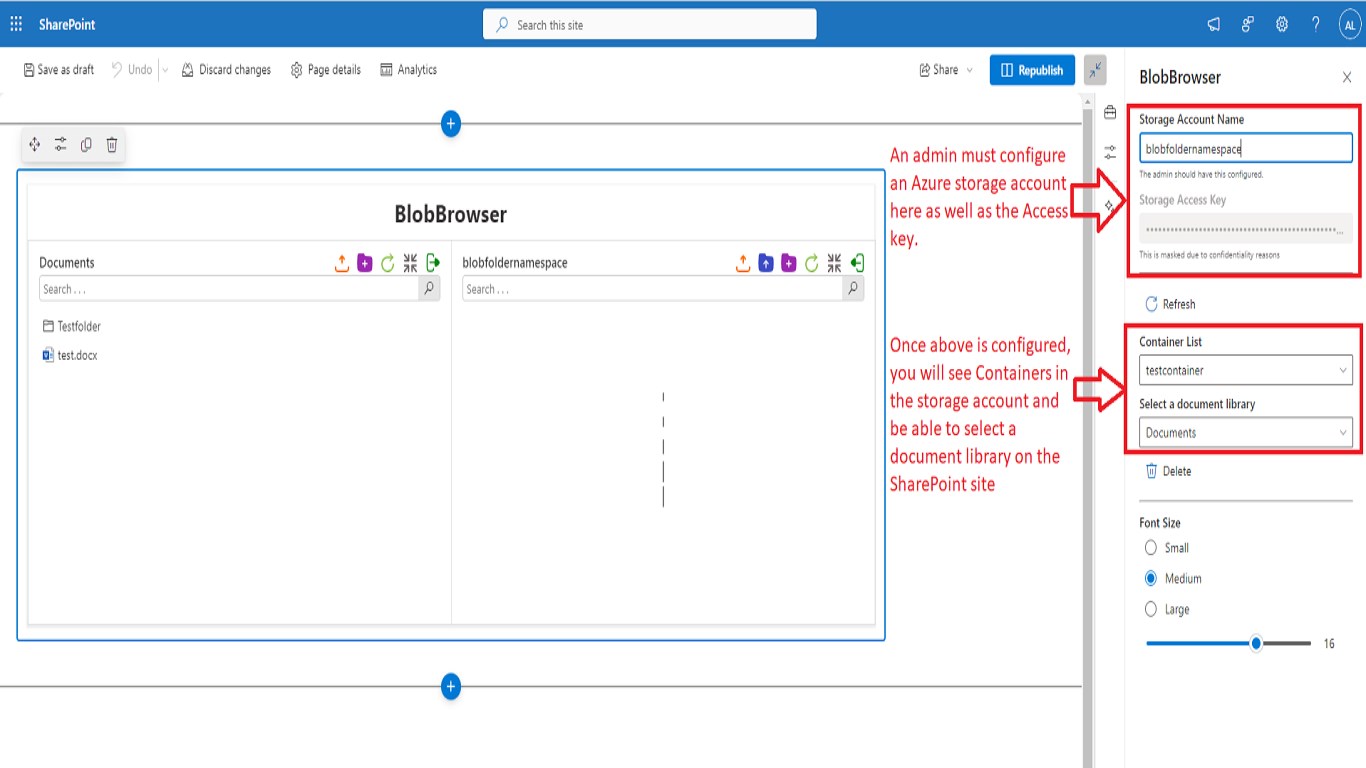This screenshot has width=1366, height=768.
Task: Click the Storage Account Name input field
Action: tap(1246, 149)
